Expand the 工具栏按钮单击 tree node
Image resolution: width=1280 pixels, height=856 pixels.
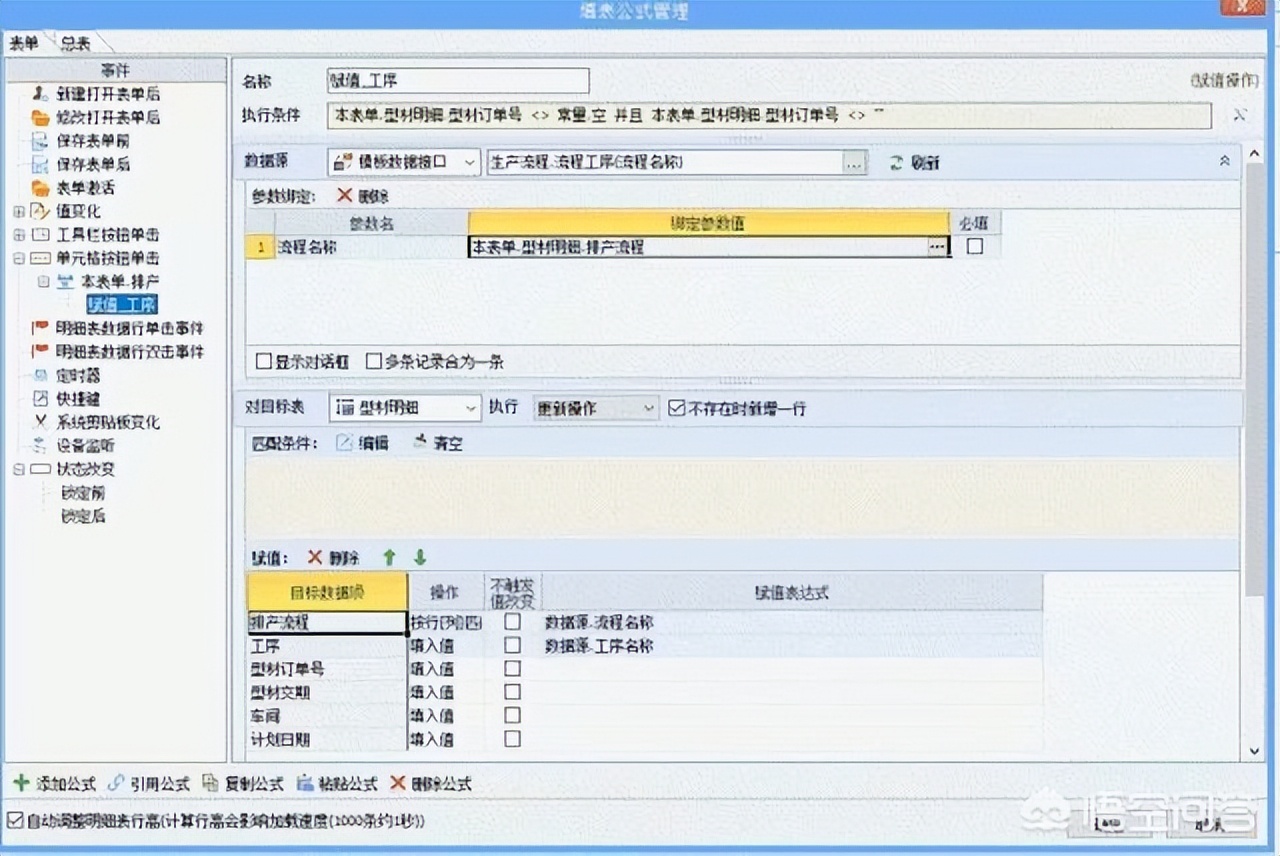tap(19, 235)
